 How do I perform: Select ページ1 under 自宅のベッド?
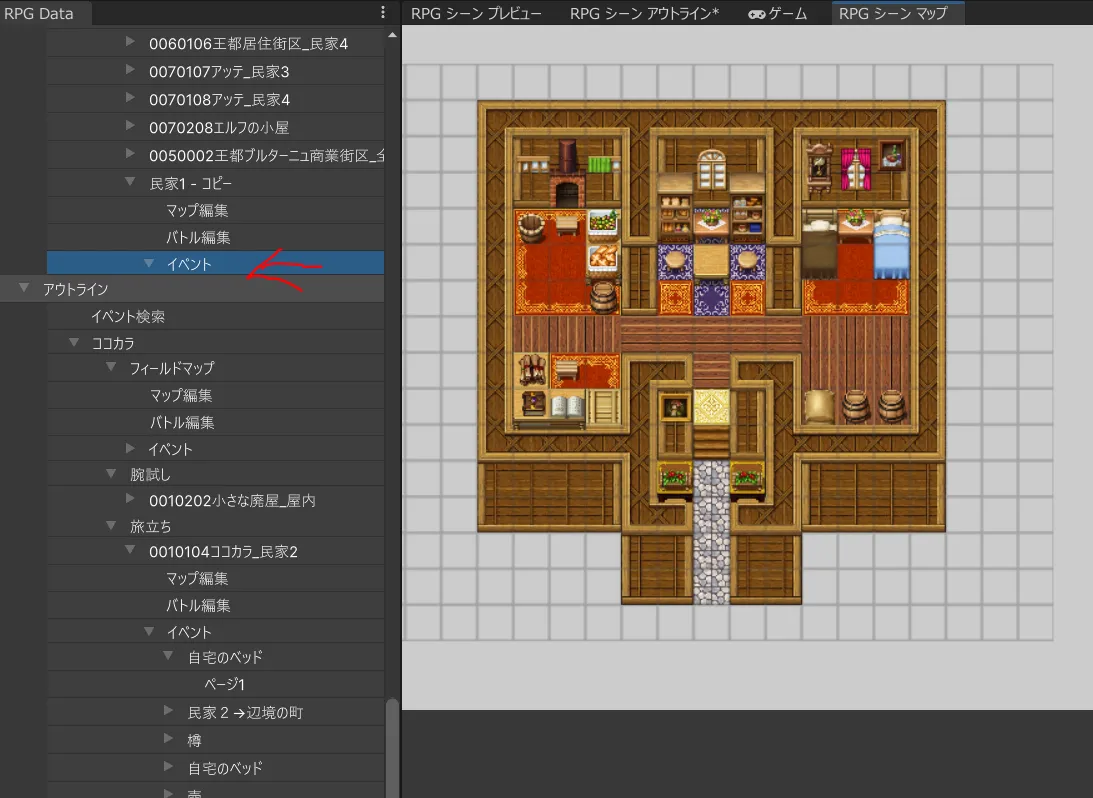tap(224, 684)
